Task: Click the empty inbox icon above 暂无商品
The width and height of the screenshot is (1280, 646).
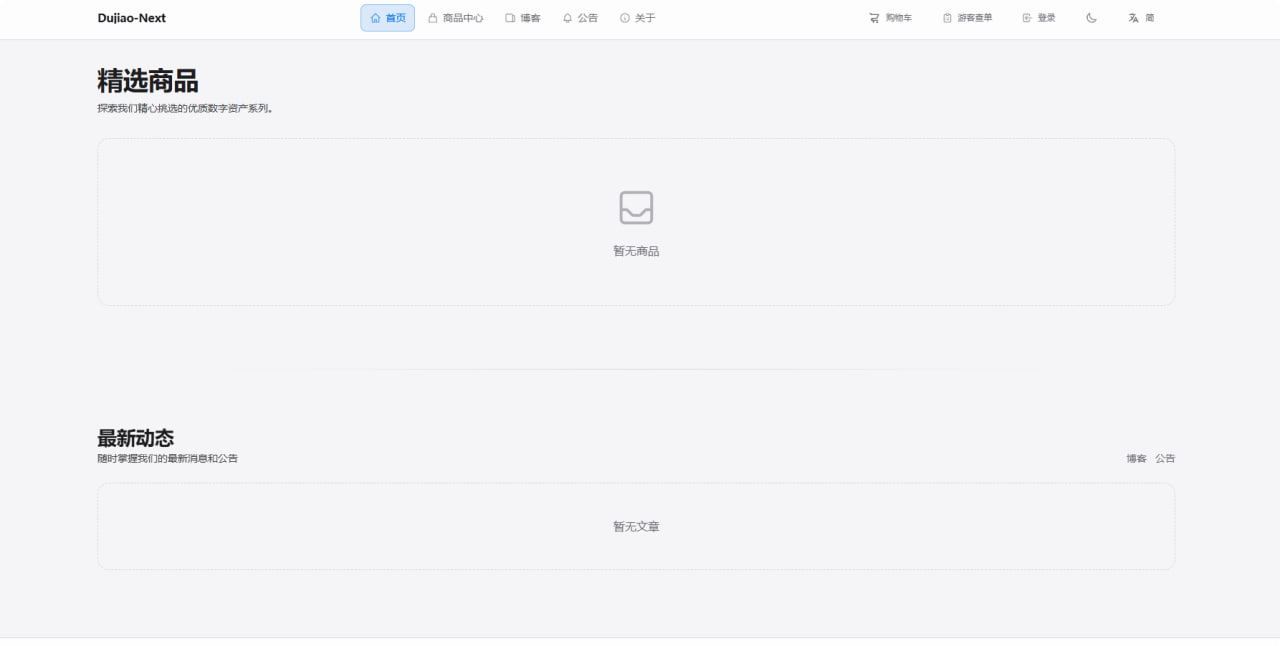Action: [x=634, y=208]
